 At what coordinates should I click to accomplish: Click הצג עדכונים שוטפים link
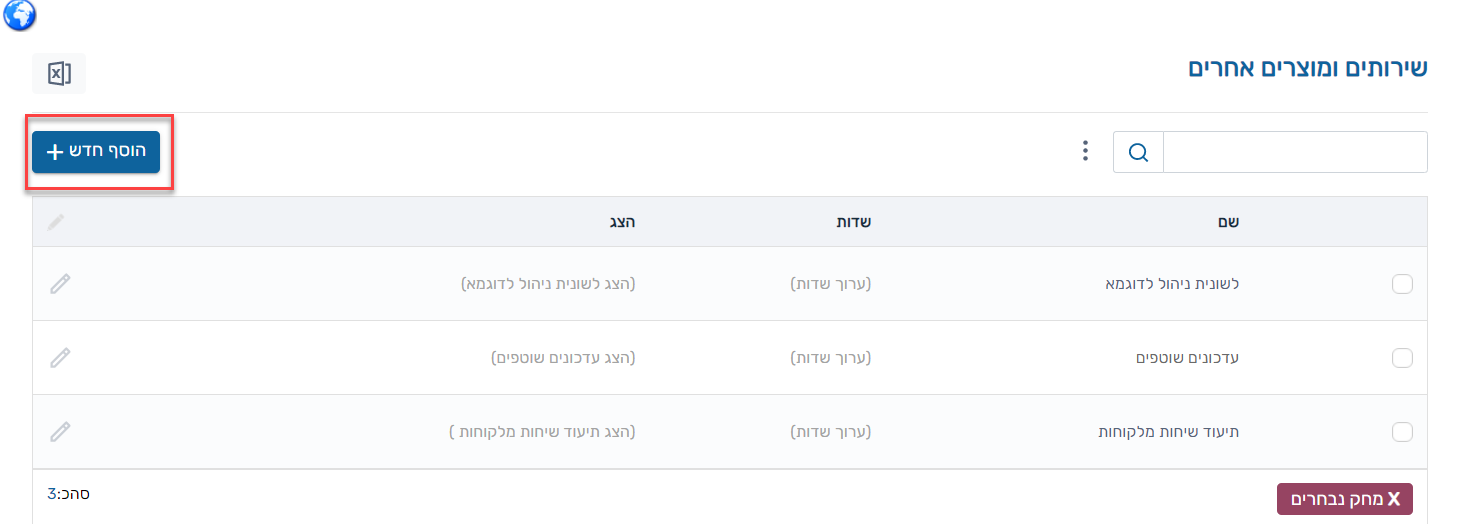[564, 358]
